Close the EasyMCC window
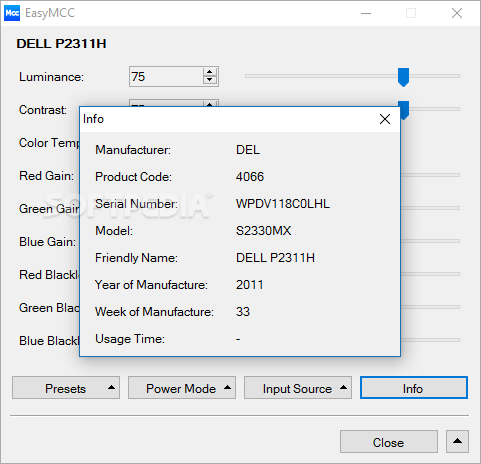Viewport: 481px width, 464px height. pos(457,13)
